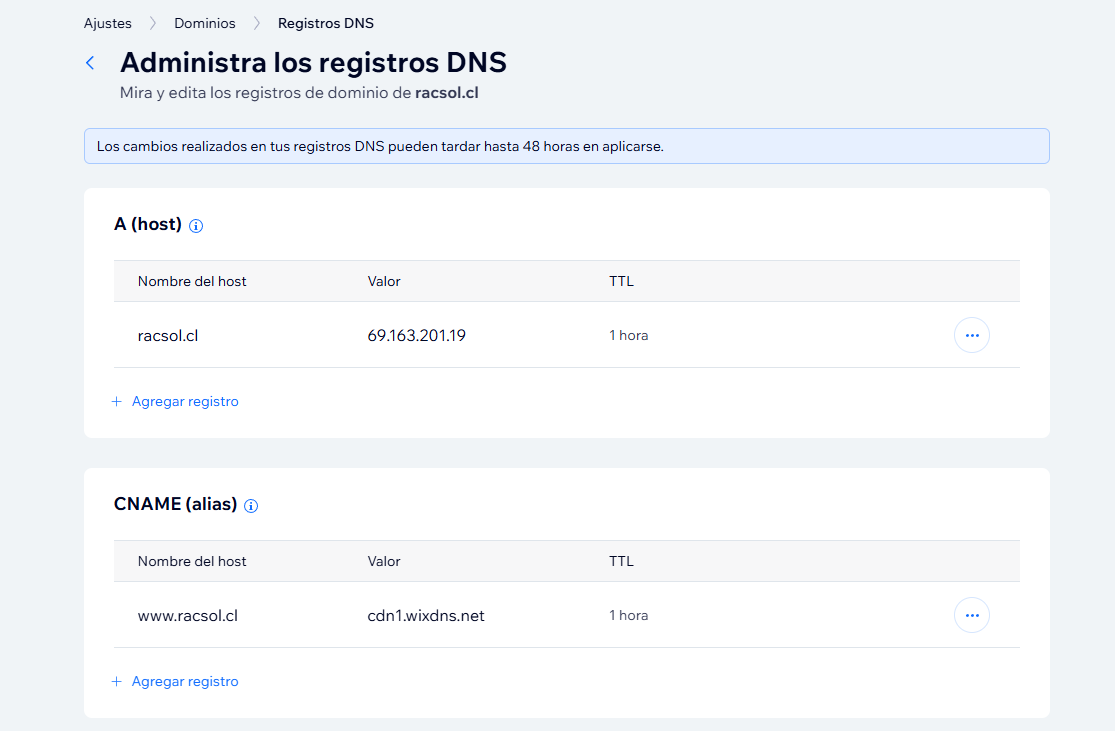Click the 48 horas DNS notice banner
1115x731 pixels.
click(x=566, y=146)
